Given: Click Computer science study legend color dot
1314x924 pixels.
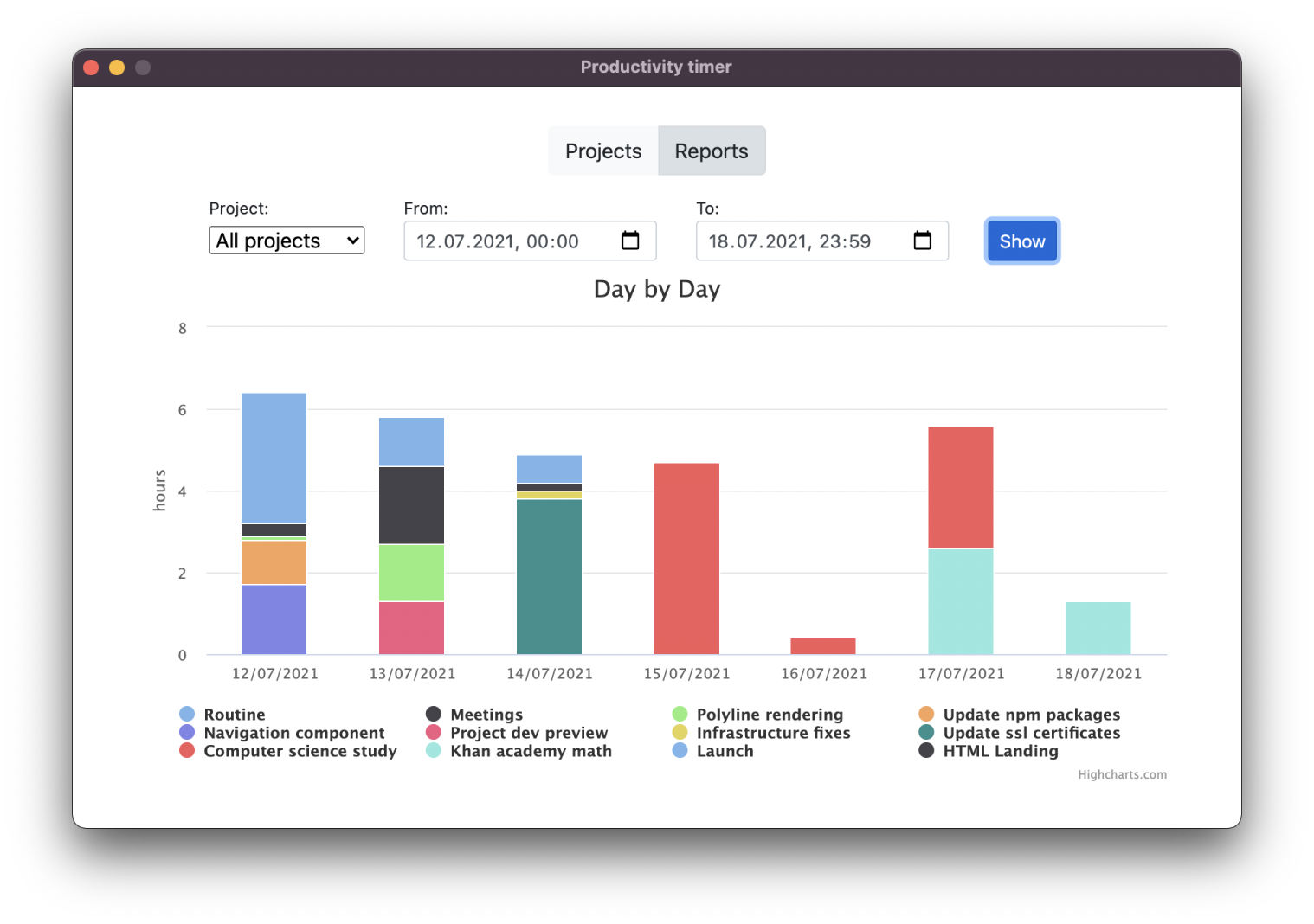Looking at the screenshot, I should click(187, 751).
